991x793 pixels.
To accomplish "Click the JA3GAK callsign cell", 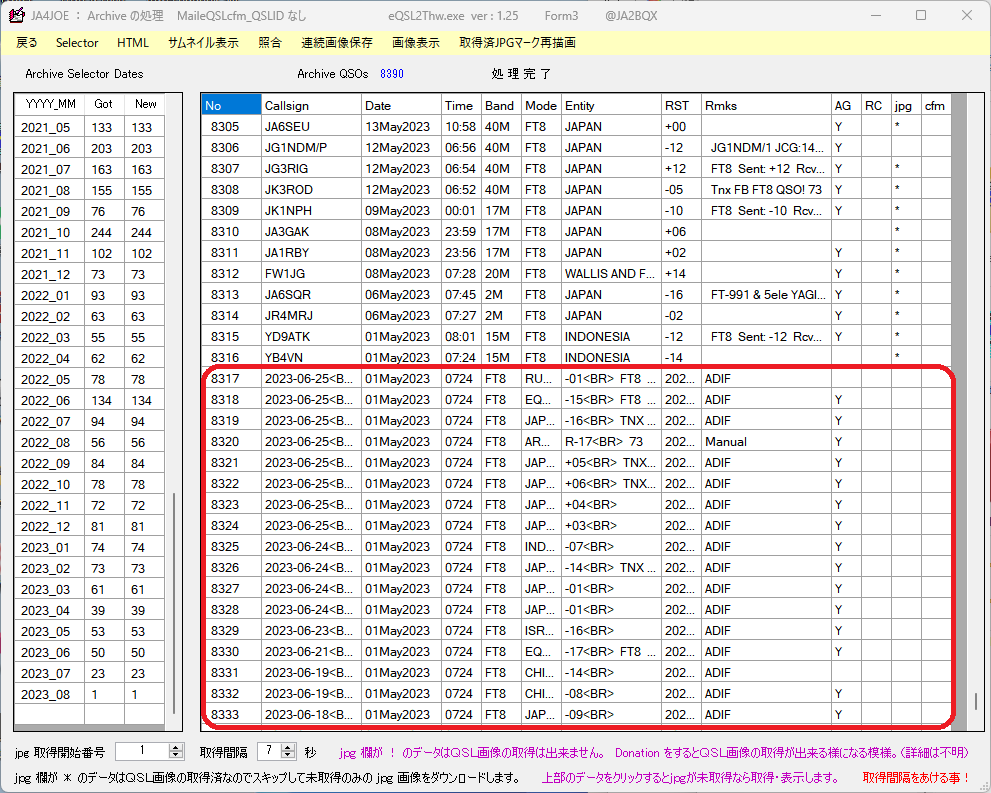I will [x=311, y=231].
